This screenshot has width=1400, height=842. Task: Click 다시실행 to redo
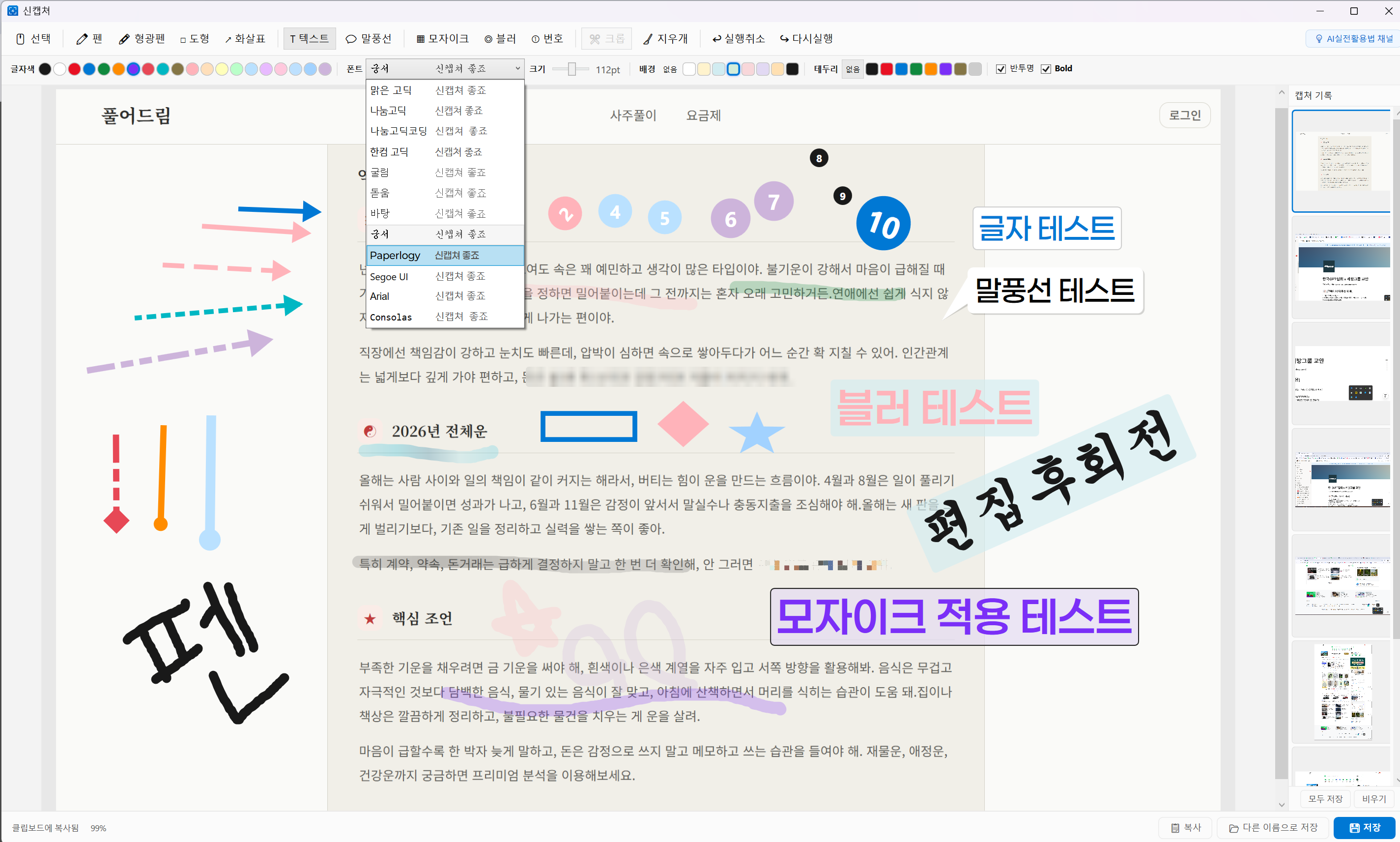[806, 38]
